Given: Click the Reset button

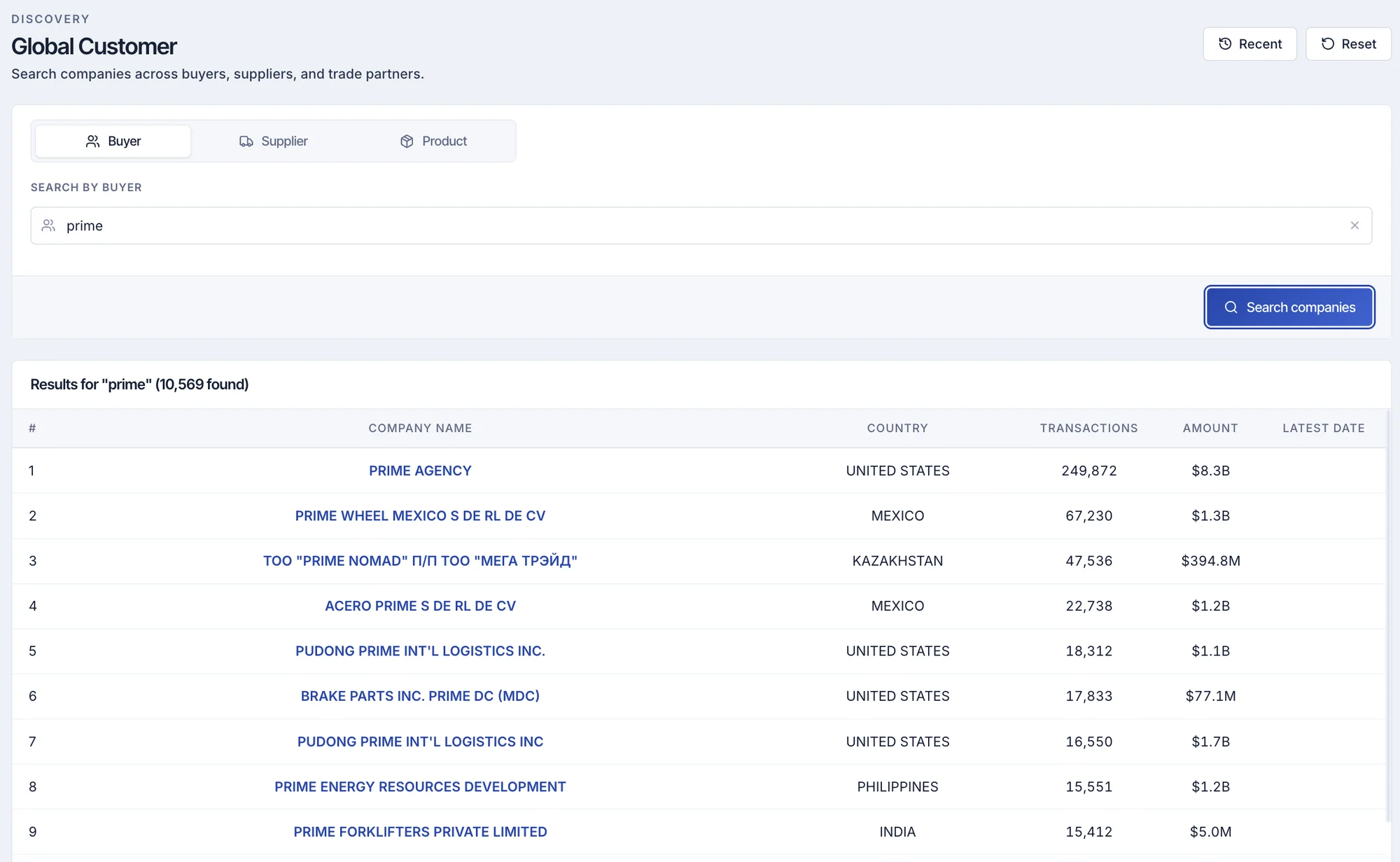Looking at the screenshot, I should 1348,44.
